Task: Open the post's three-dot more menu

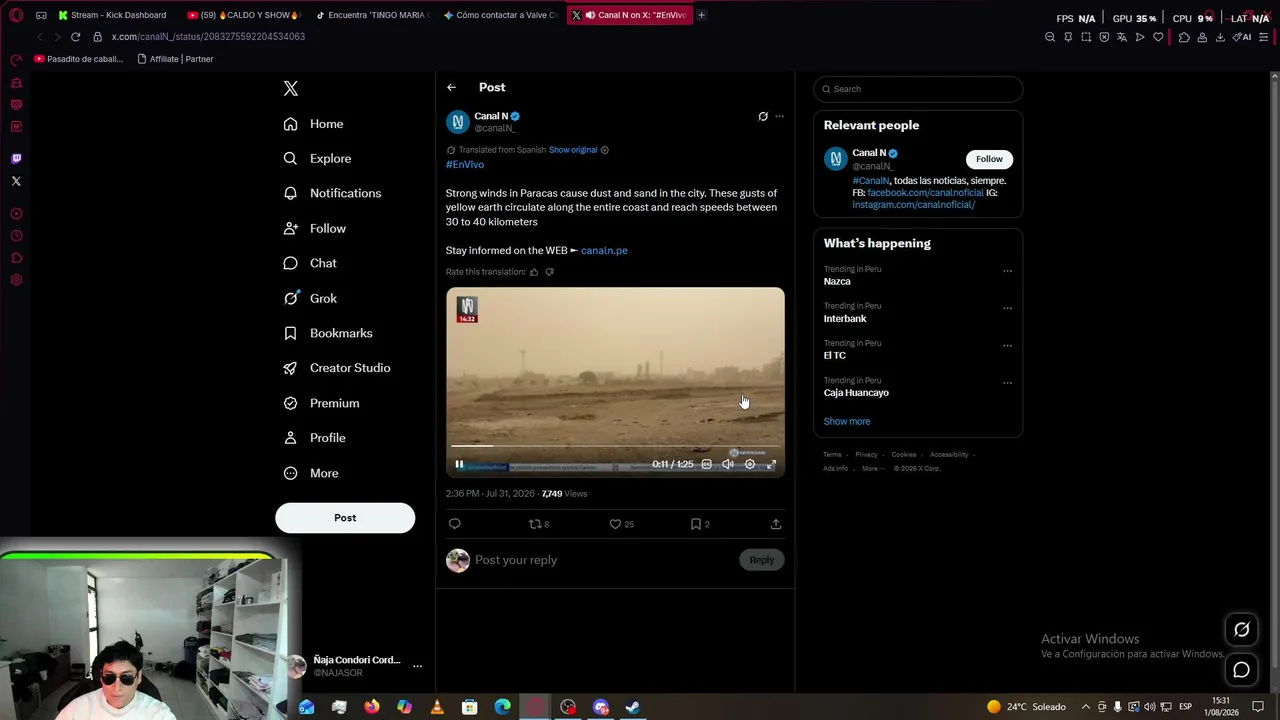Action: (x=780, y=116)
